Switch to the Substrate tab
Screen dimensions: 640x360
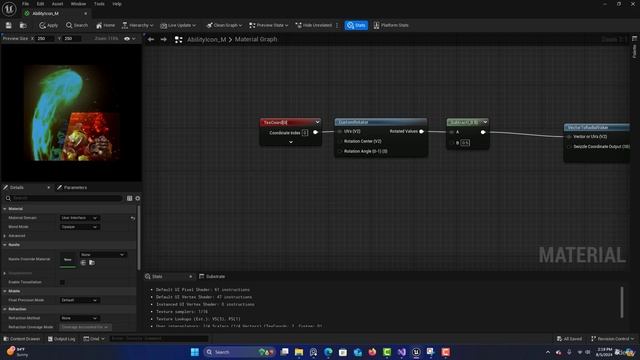(x=212, y=276)
